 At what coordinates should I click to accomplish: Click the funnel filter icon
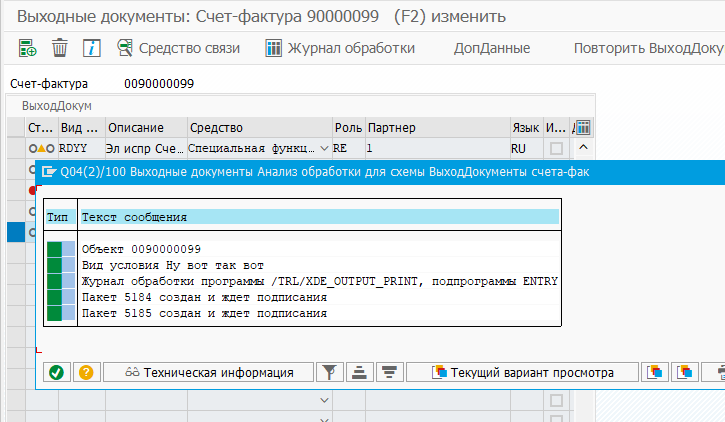(x=329, y=372)
